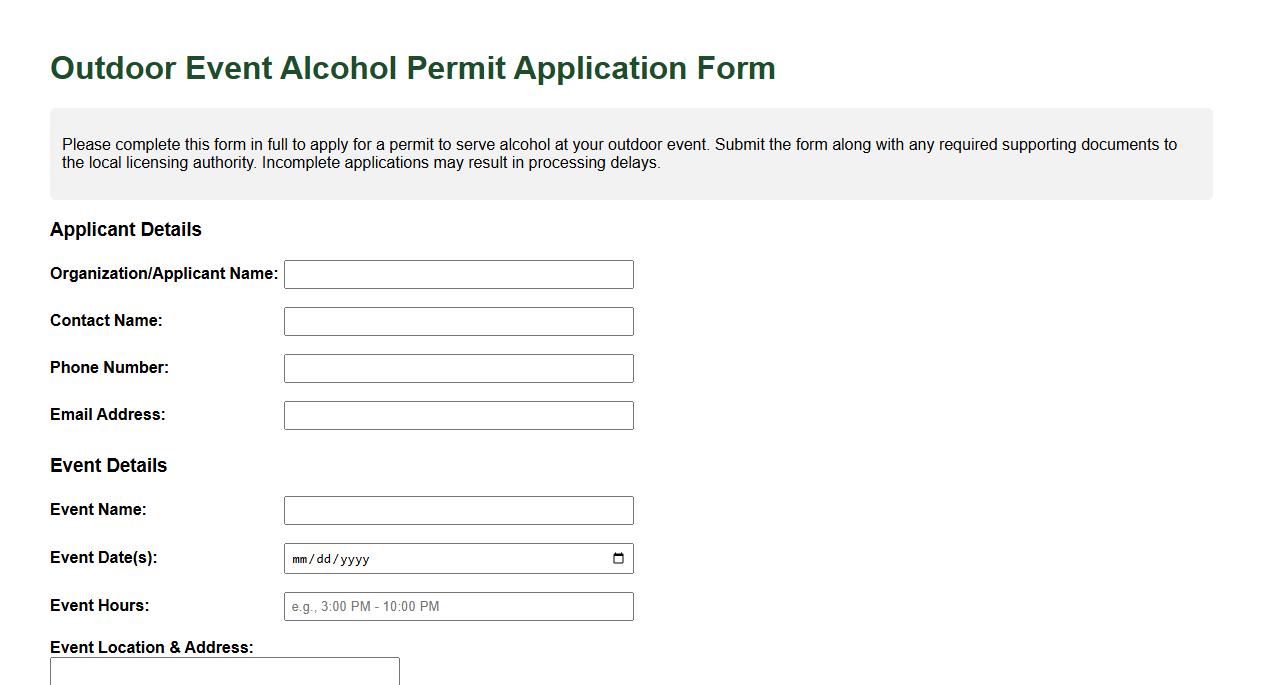Select the instructions paragraph text
1263x685 pixels.
point(619,153)
